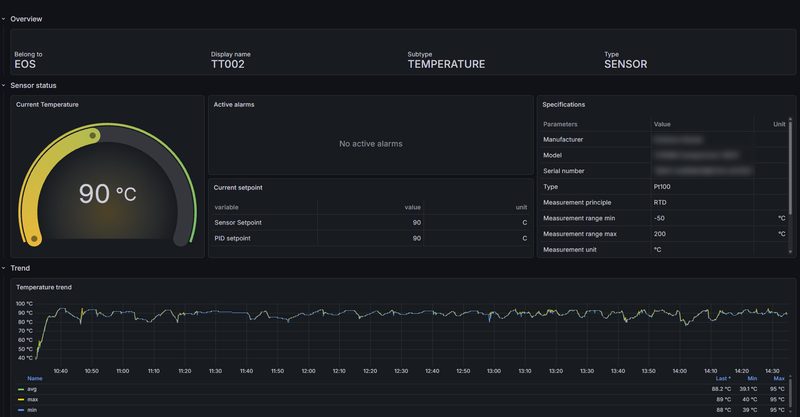Click the gauge start marker at bottom left
The image size is (800, 417).
pyautogui.click(x=34, y=238)
